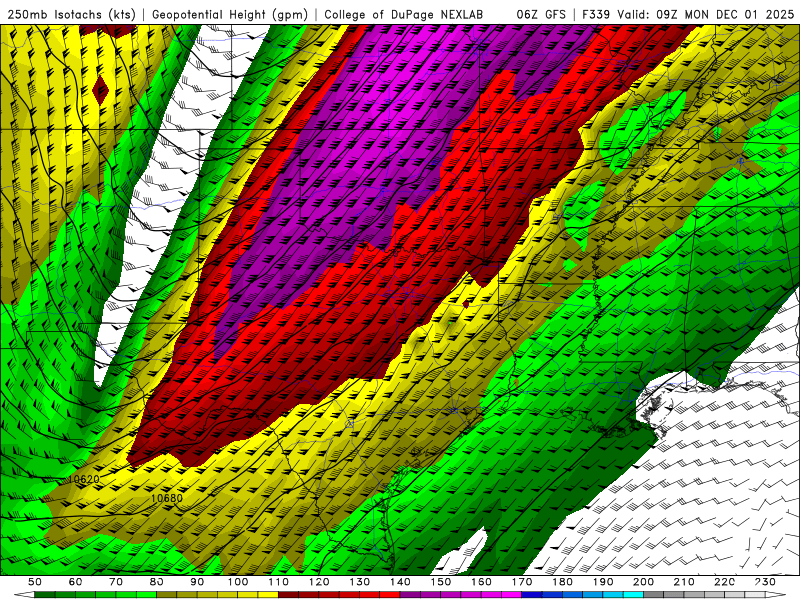Pick the purple swatch starting at 140
Image resolution: width=800 pixels, height=600 pixels.
tap(410, 595)
